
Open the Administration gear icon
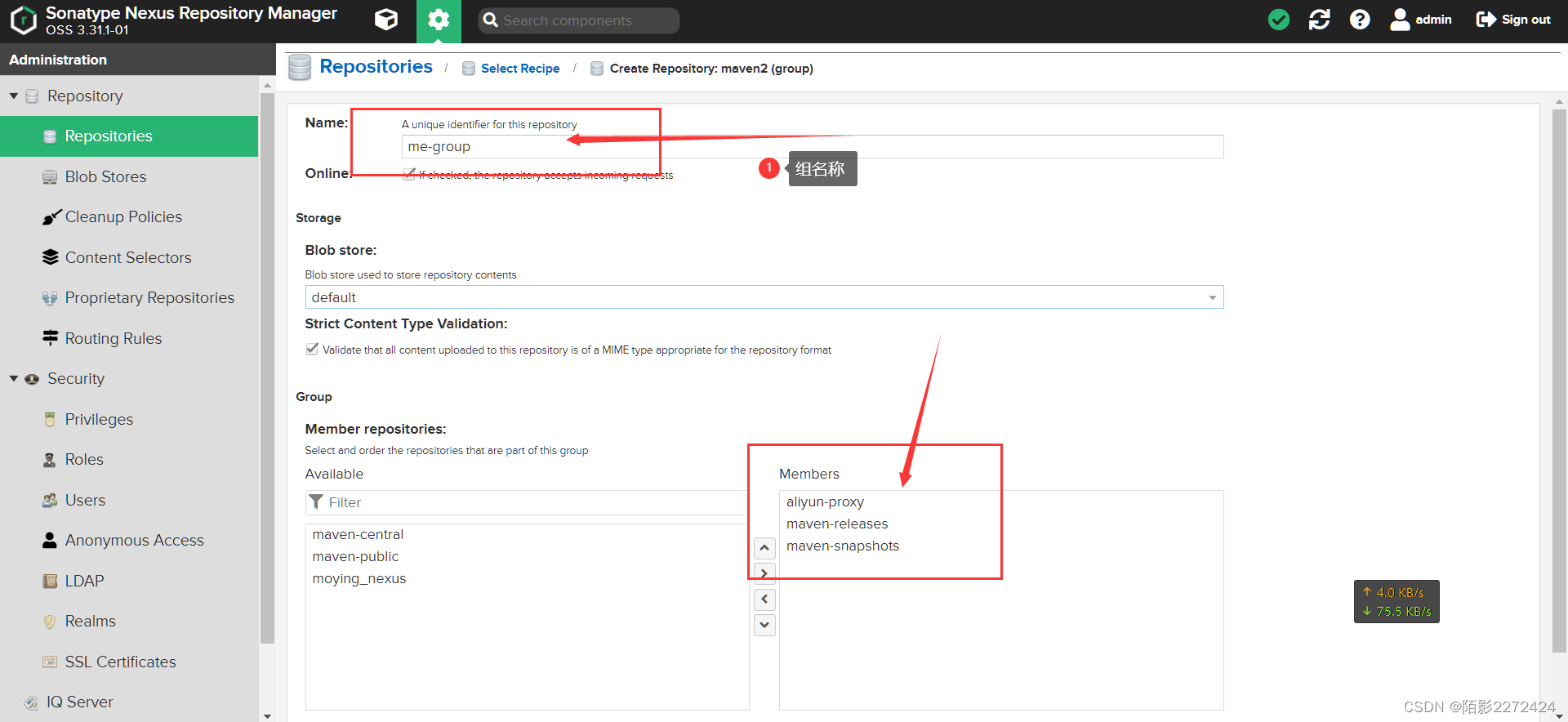pos(439,20)
